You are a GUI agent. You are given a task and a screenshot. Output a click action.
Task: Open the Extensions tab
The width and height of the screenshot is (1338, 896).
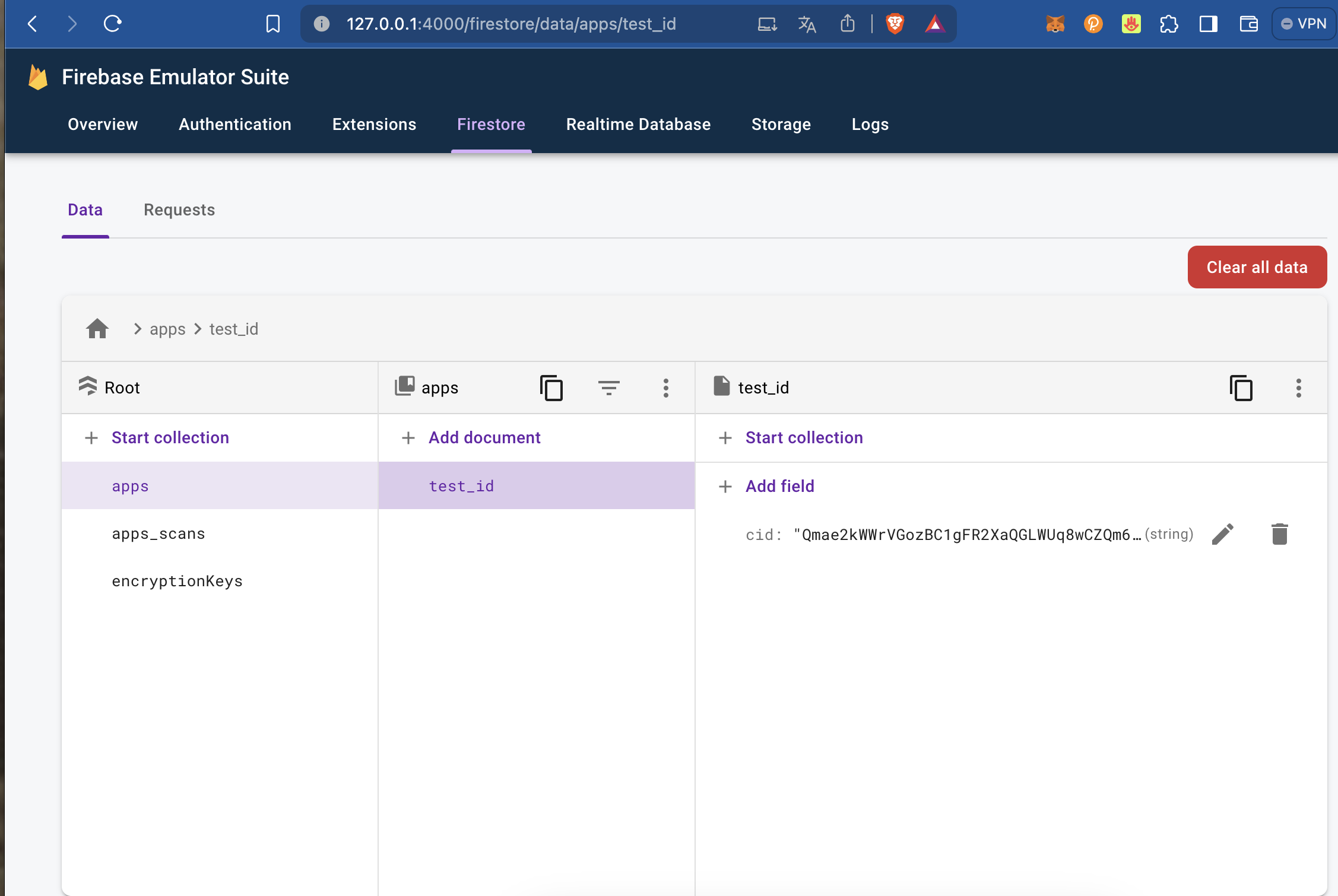tap(374, 124)
